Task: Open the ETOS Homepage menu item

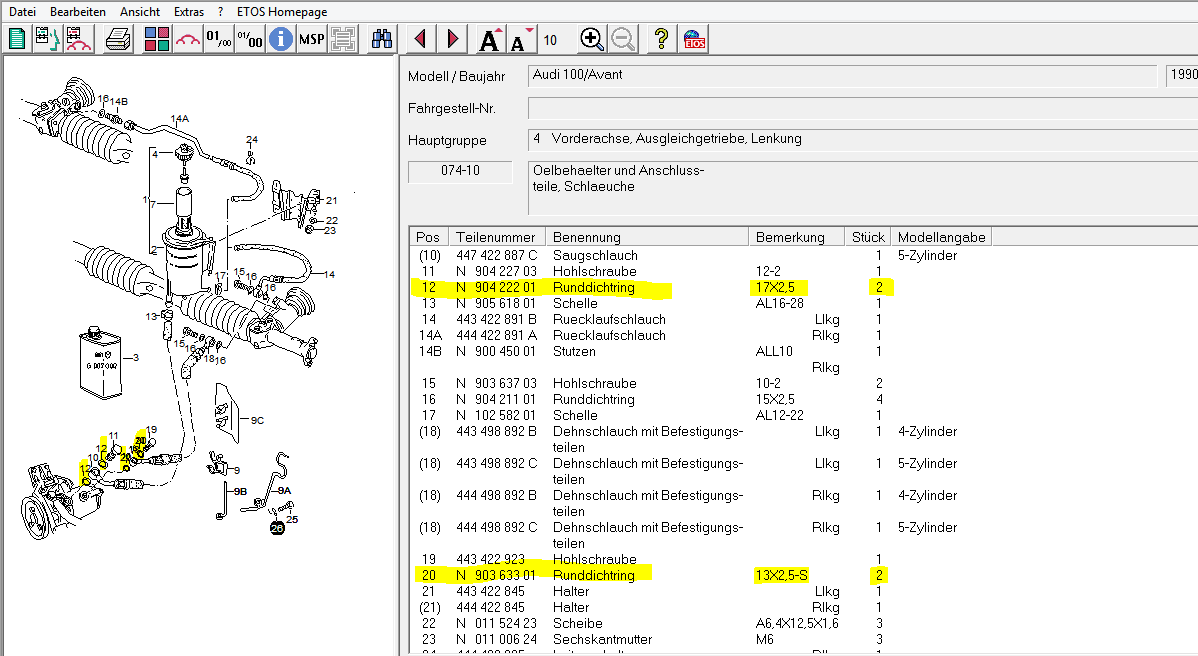Action: (282, 11)
